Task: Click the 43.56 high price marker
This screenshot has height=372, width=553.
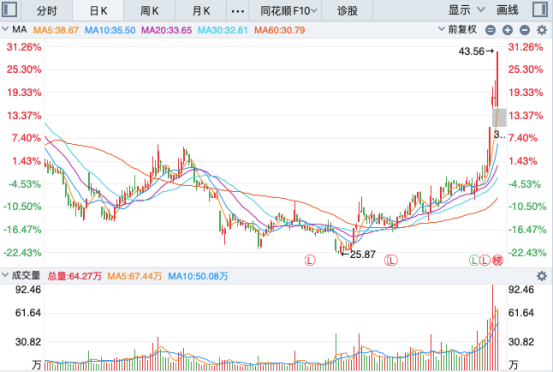Action: (x=476, y=51)
